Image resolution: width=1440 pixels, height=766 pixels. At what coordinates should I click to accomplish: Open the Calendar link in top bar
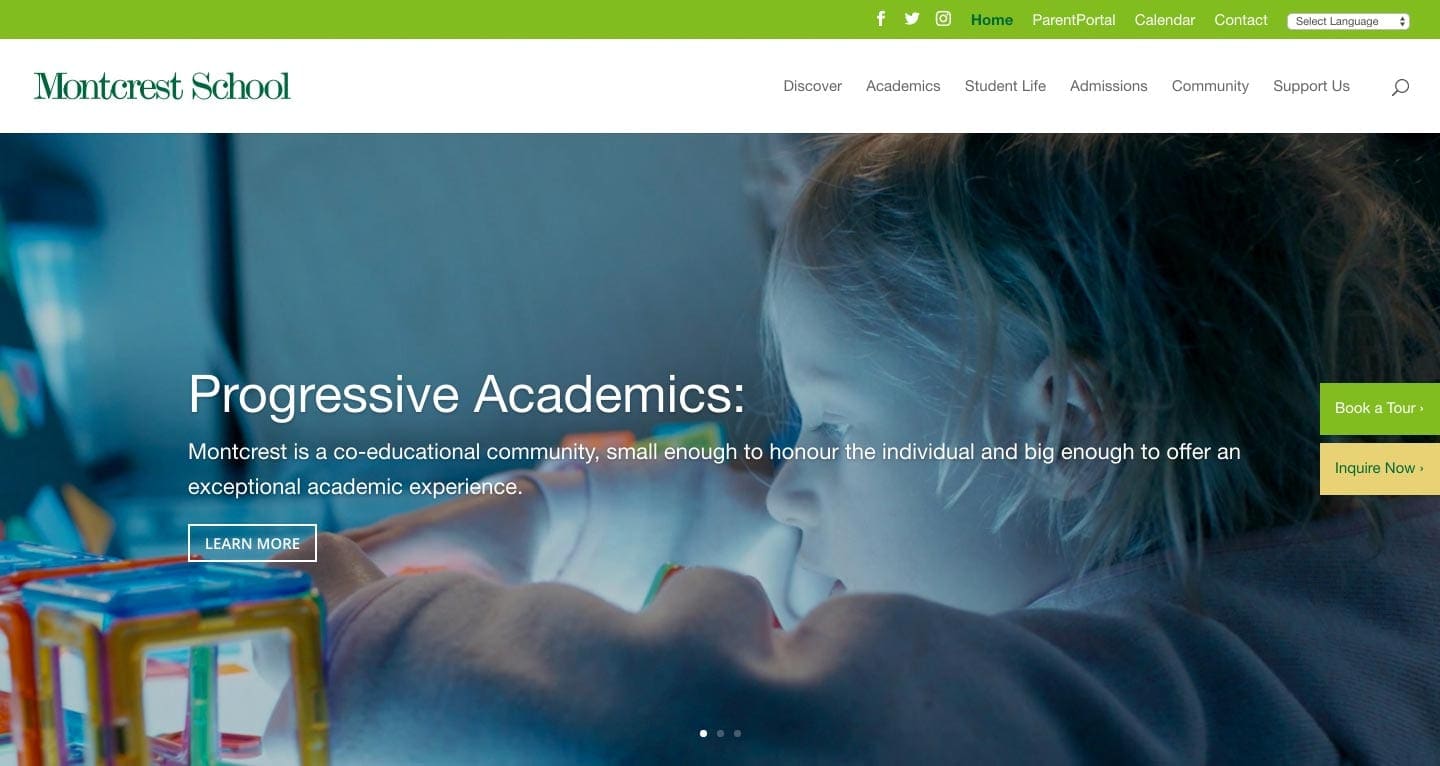(1164, 20)
